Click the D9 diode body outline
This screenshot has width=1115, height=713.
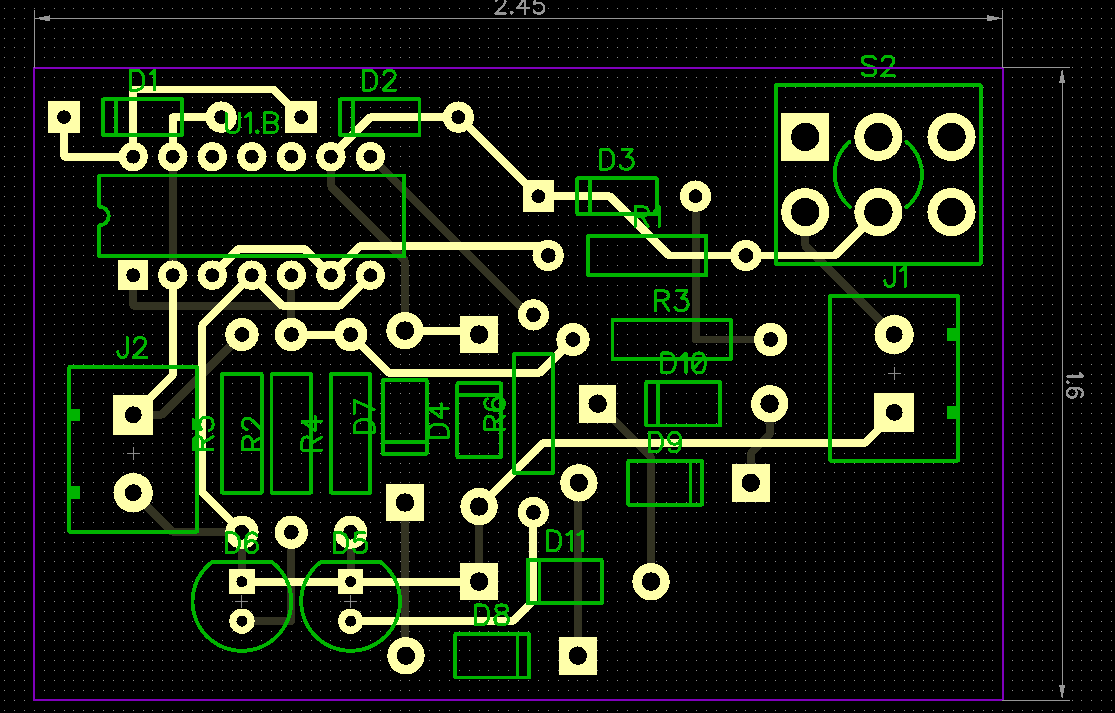(665, 483)
